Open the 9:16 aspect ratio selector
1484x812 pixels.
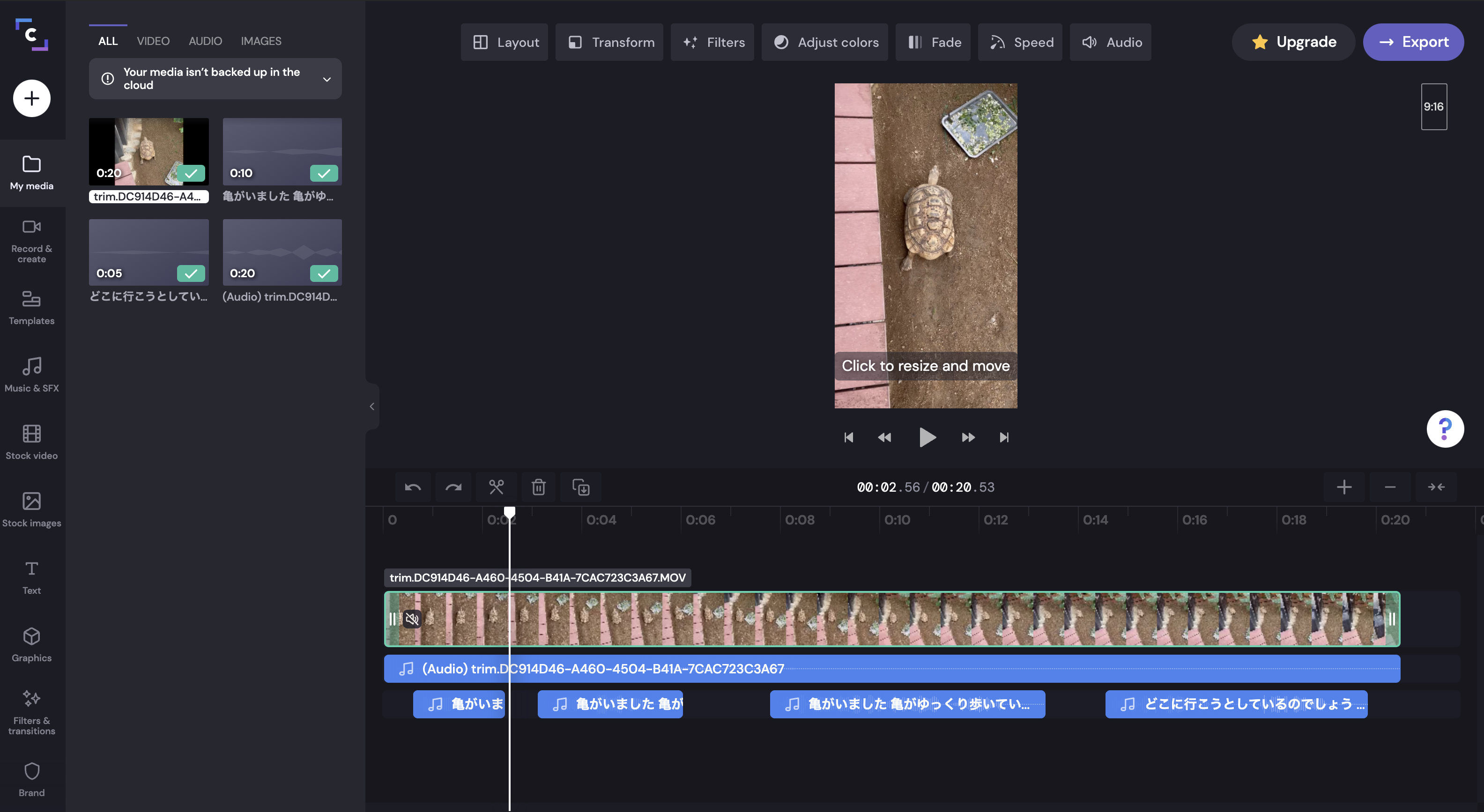(1434, 107)
